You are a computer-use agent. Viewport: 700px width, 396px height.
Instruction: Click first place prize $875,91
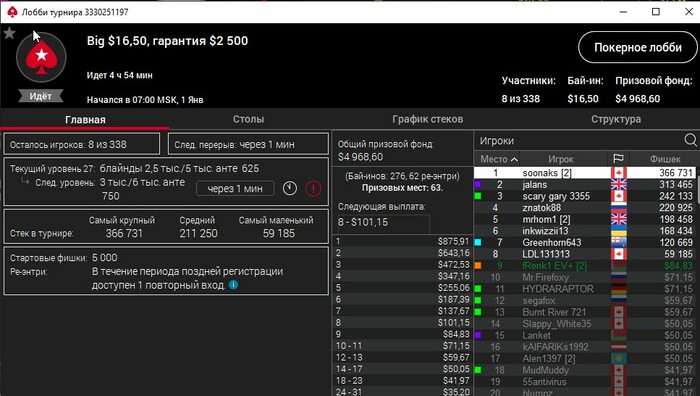coord(453,242)
